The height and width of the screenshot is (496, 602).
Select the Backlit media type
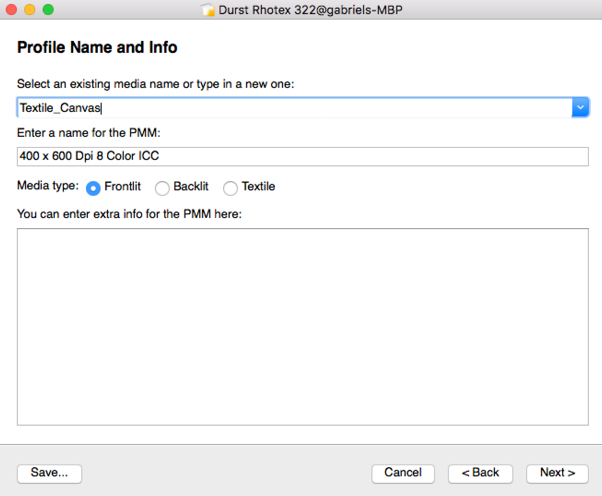tap(162, 188)
